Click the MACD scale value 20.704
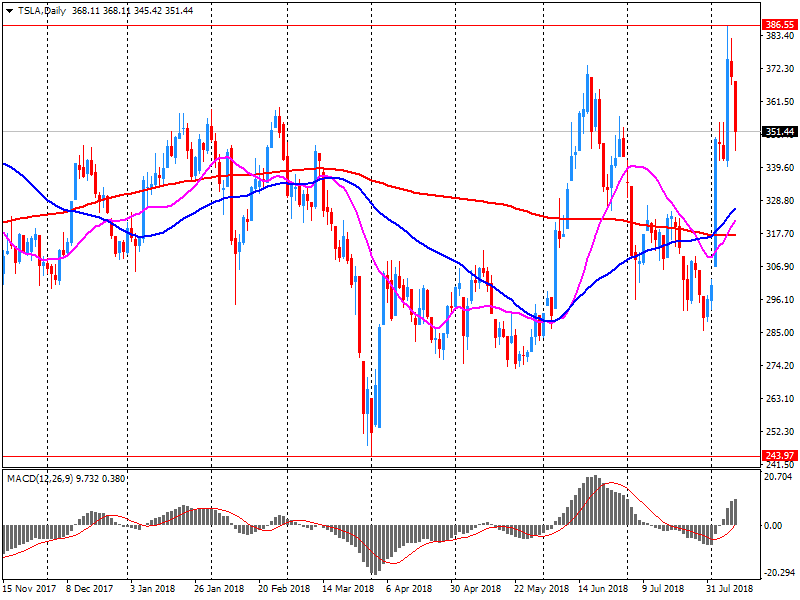This screenshot has width=800, height=600. click(x=779, y=477)
